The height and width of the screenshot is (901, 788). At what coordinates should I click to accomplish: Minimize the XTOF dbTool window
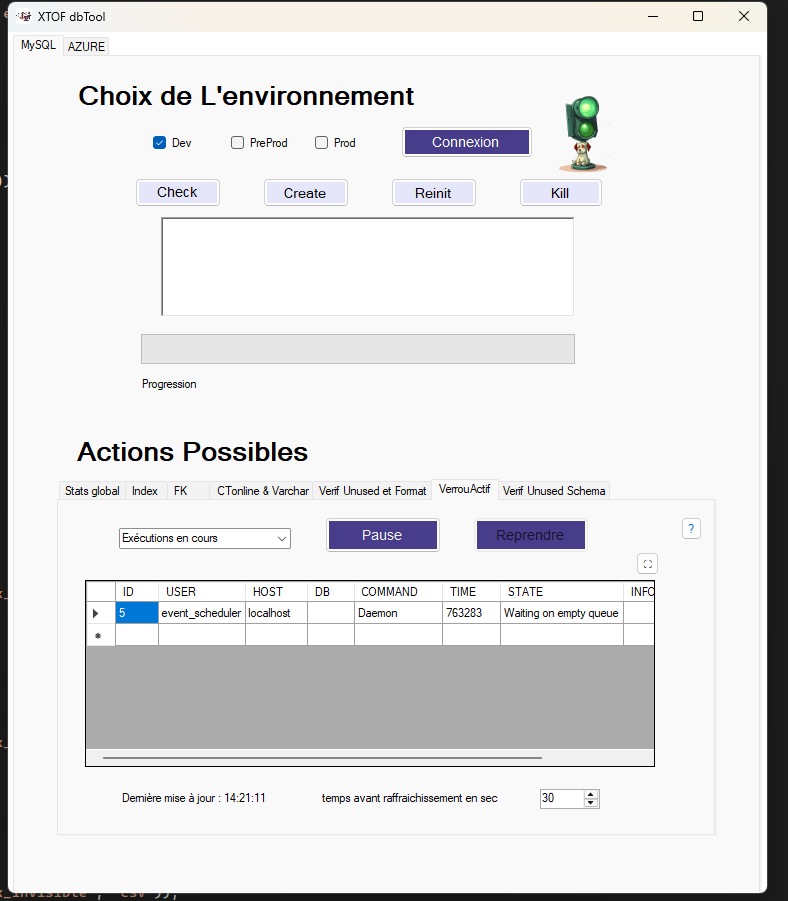[x=653, y=16]
